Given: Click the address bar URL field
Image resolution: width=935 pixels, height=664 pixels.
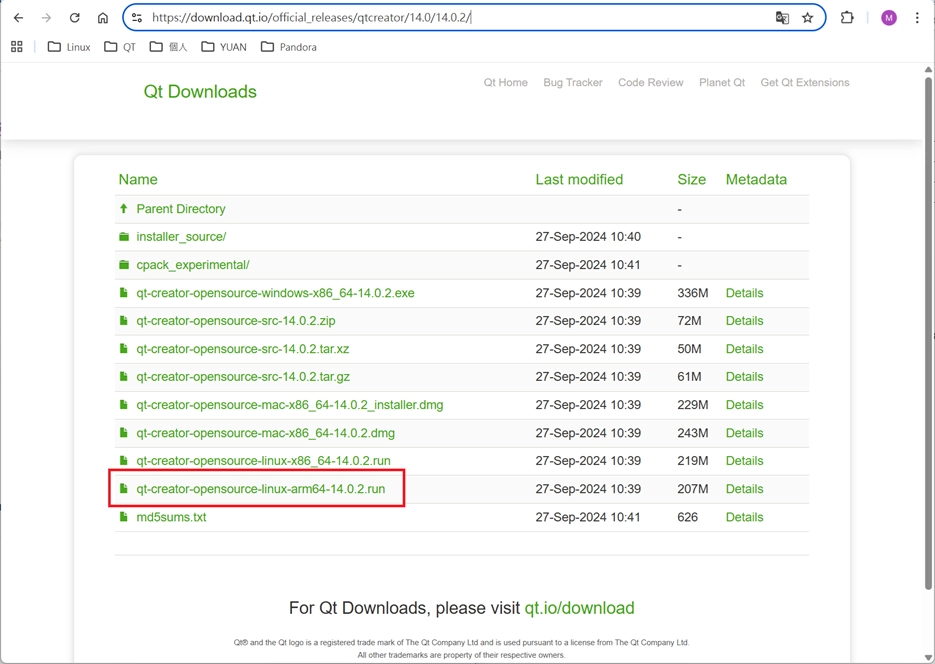Looking at the screenshot, I should coord(450,18).
